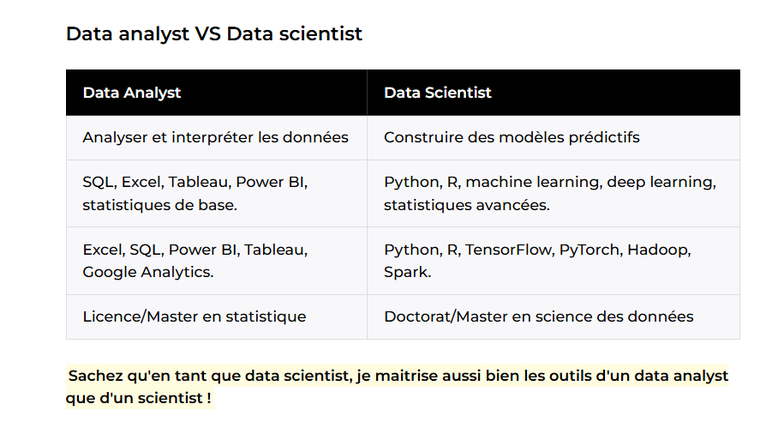This screenshot has height=422, width=760.
Task: Click the 'Licence/Master en statistique' cell
Action: 217,317
